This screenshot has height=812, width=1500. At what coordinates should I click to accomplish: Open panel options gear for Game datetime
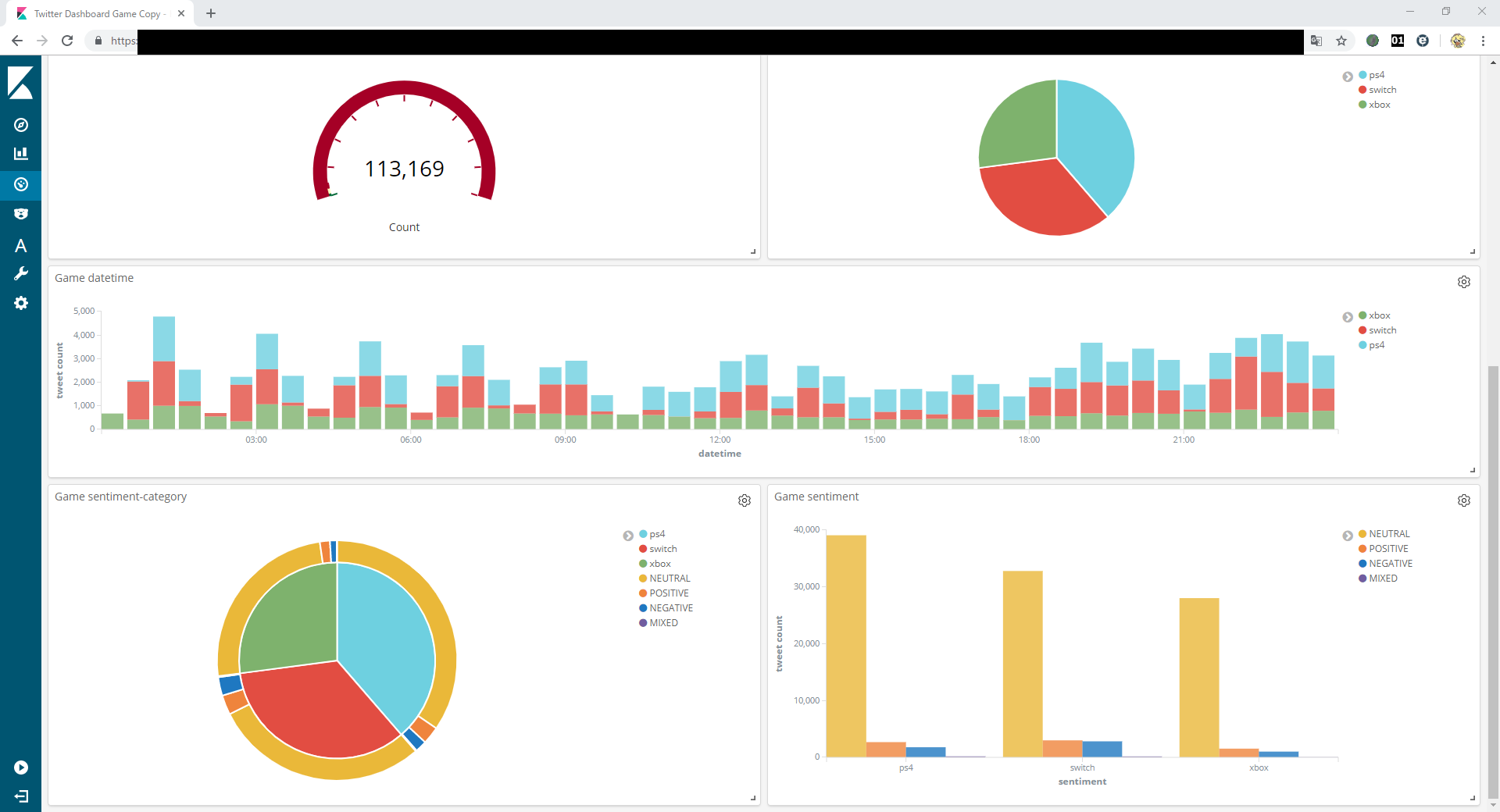pos(1463,282)
